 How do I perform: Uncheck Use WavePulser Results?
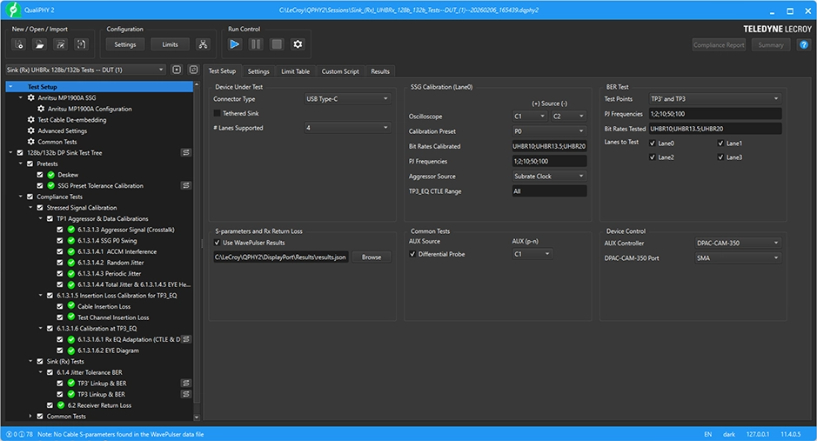coord(217,242)
